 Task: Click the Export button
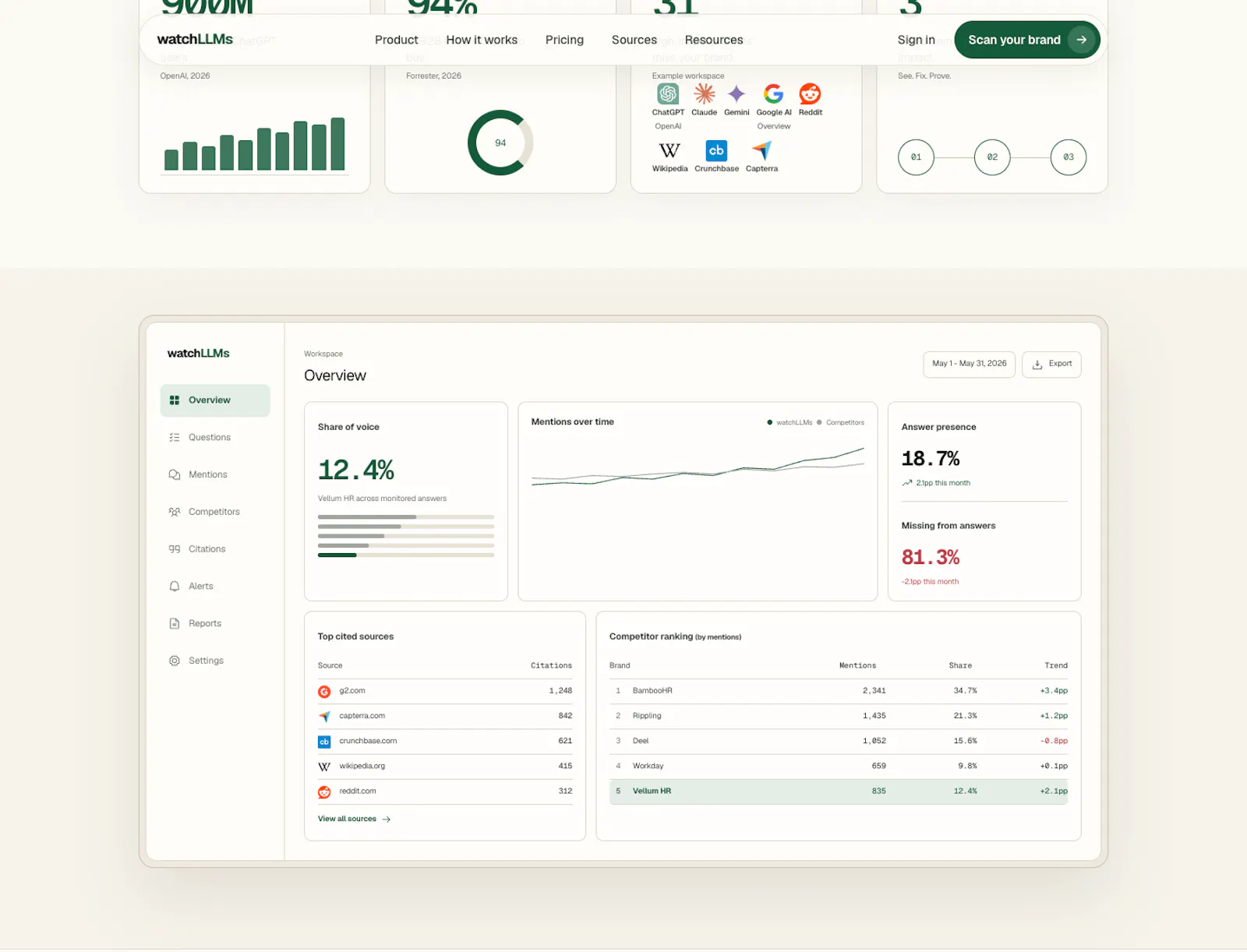[1051, 365]
